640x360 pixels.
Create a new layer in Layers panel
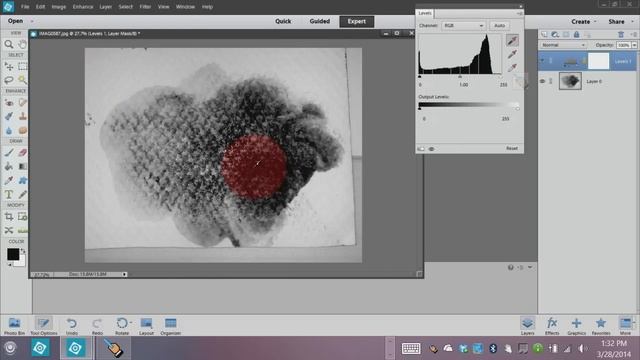click(544, 35)
